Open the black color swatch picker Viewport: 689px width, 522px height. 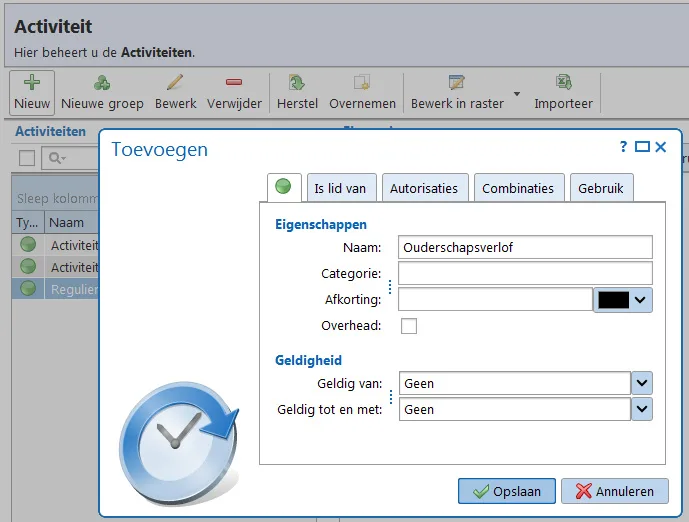623,300
